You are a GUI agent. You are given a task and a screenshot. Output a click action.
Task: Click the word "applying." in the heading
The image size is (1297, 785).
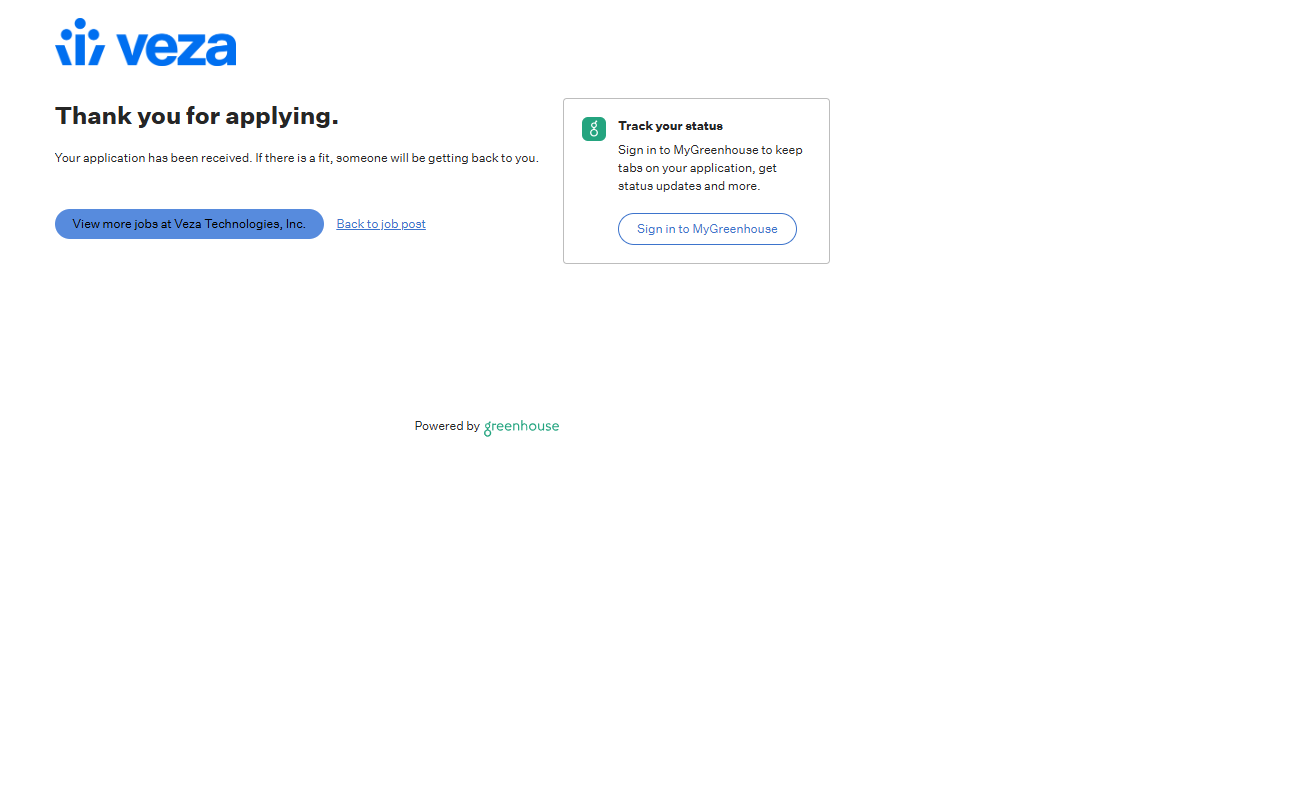tap(282, 117)
